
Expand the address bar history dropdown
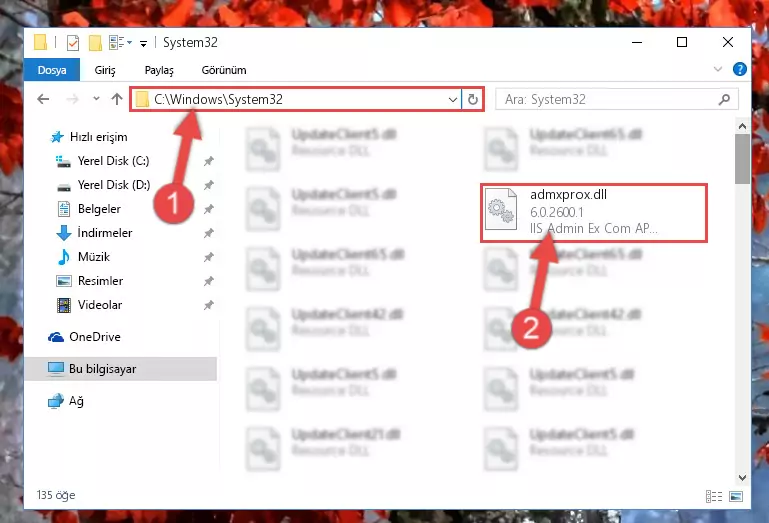coord(453,100)
